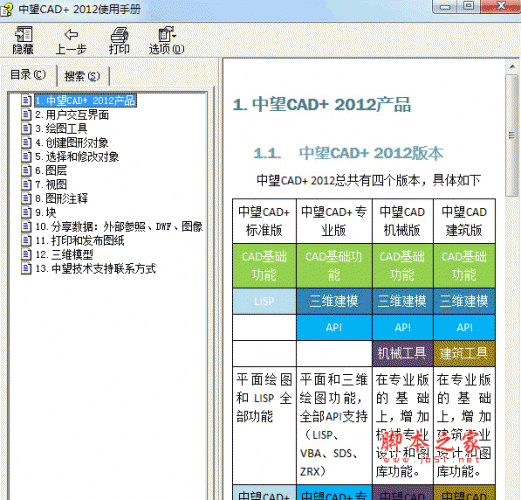521x500 pixels.
Task: Click page icon beside 6. 图层
Action: pos(26,170)
